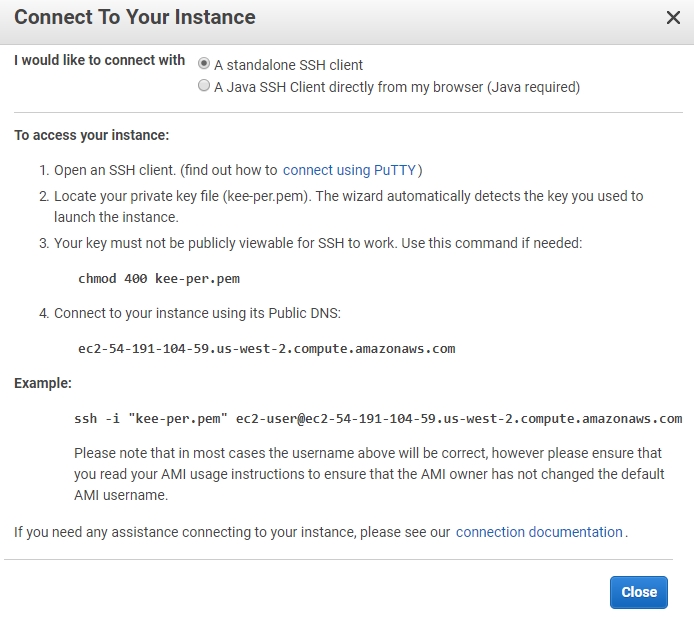Click the chmod 400 kee-per.pem command

click(158, 278)
